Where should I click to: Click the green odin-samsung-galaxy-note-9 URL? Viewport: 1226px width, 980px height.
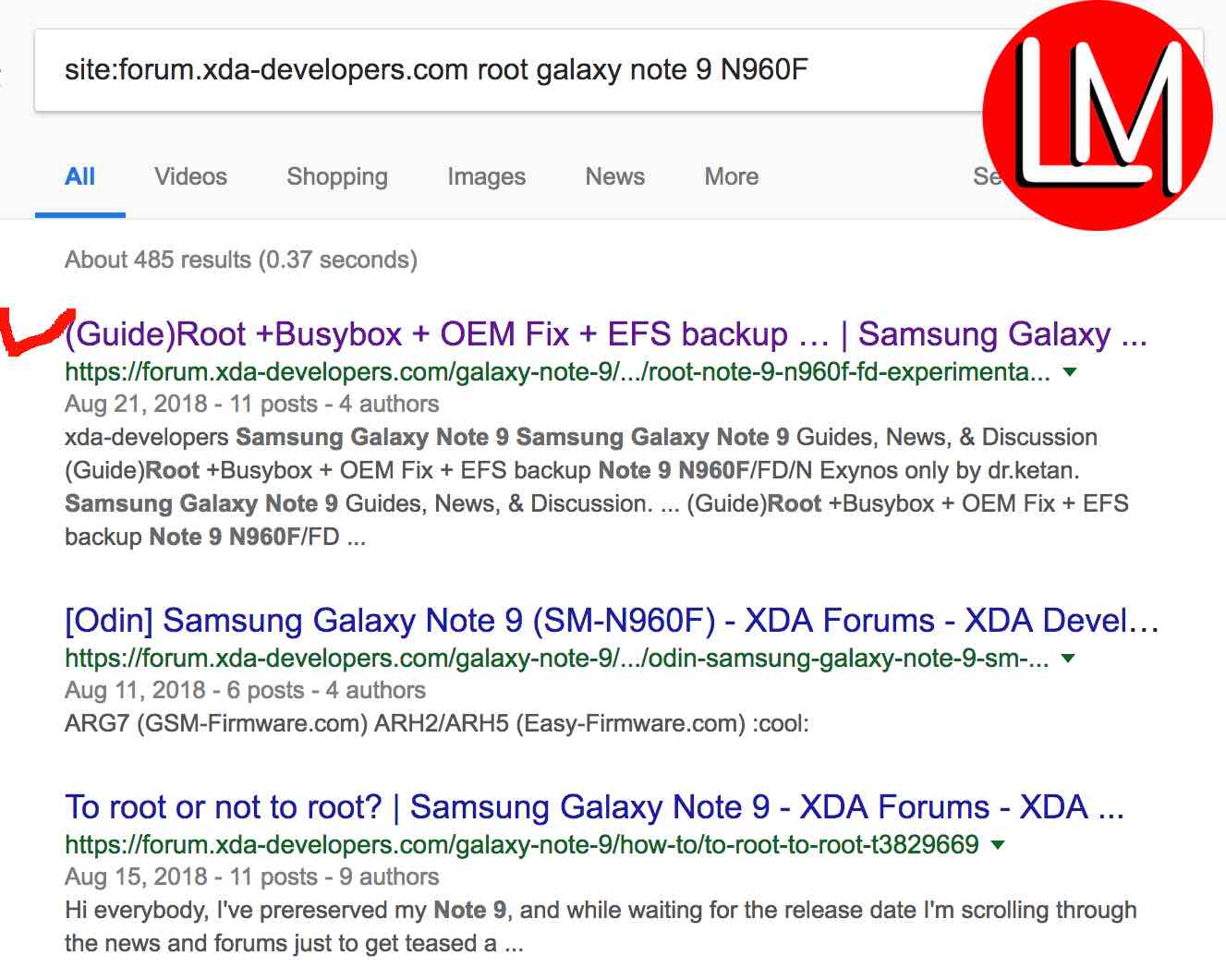tap(556, 659)
